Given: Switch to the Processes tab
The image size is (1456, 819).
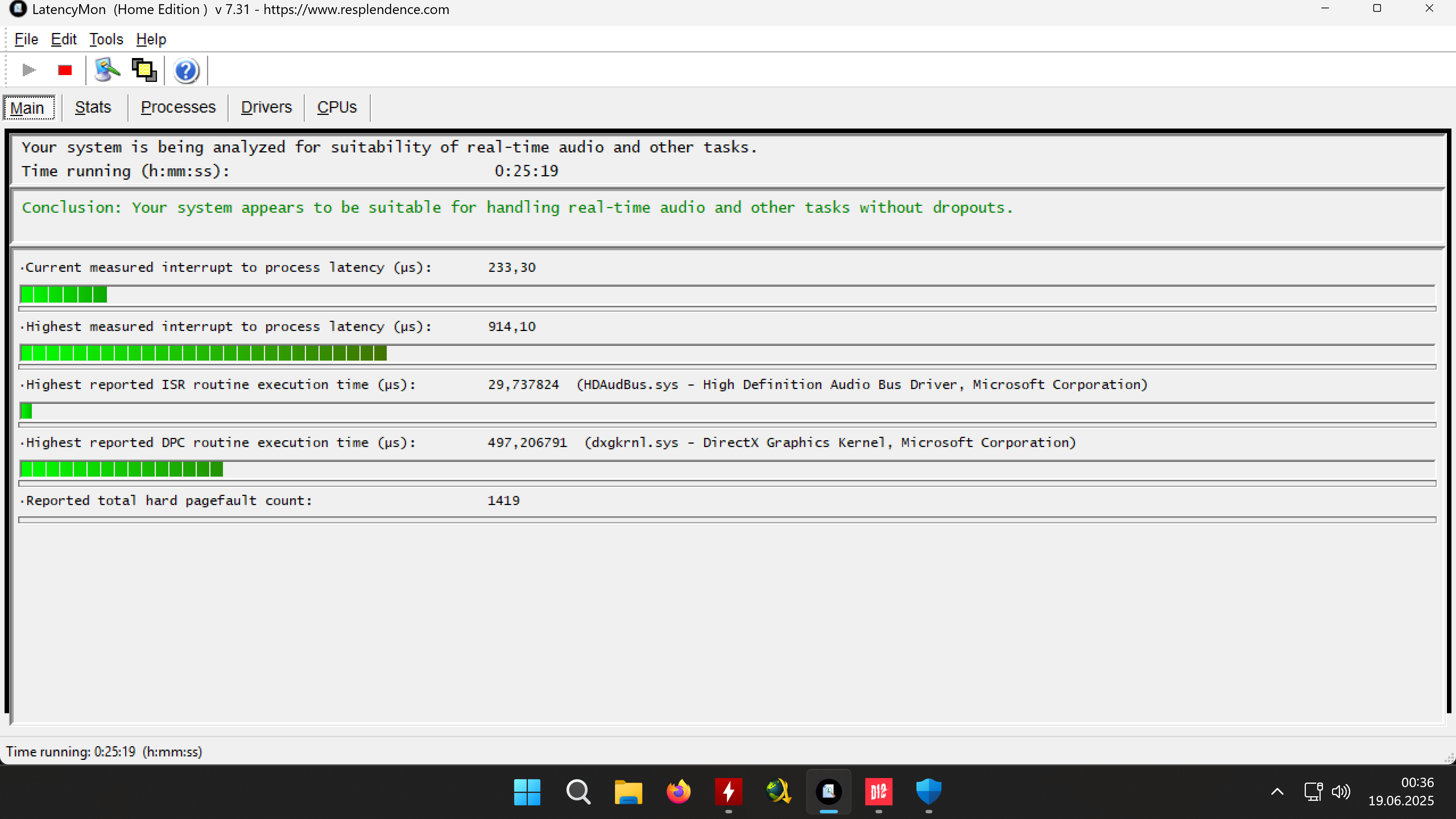Looking at the screenshot, I should tap(178, 107).
